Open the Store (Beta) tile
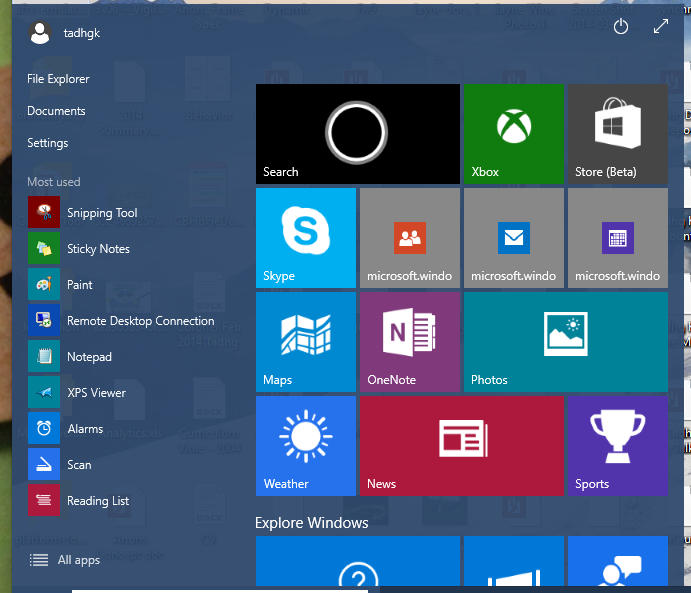 tap(617, 134)
